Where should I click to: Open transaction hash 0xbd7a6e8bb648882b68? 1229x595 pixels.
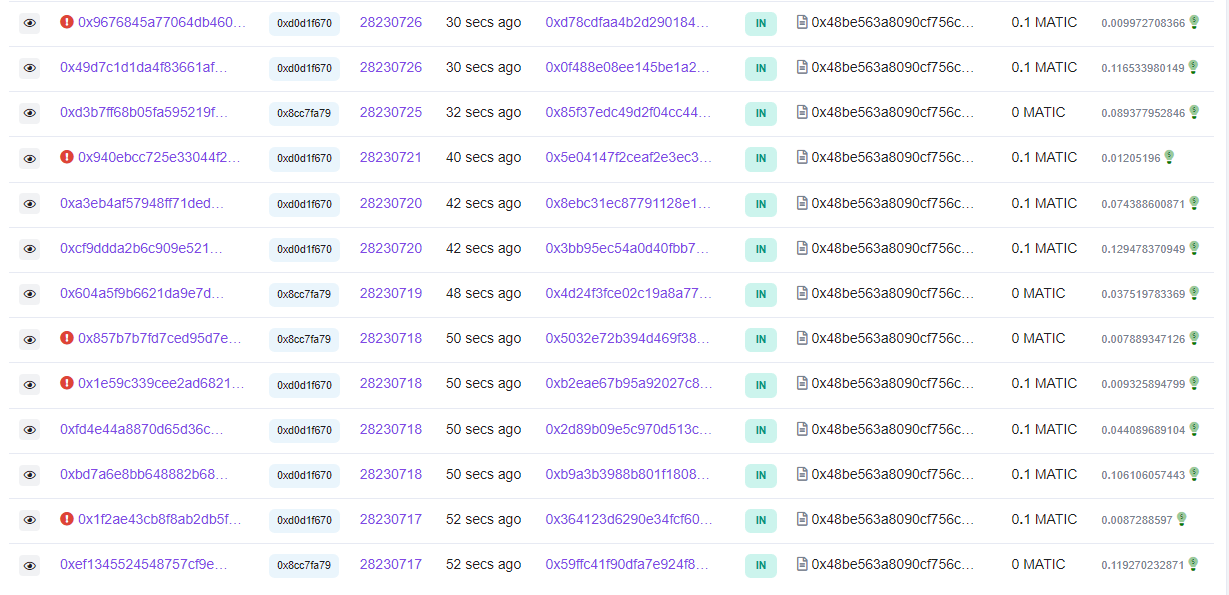click(144, 474)
